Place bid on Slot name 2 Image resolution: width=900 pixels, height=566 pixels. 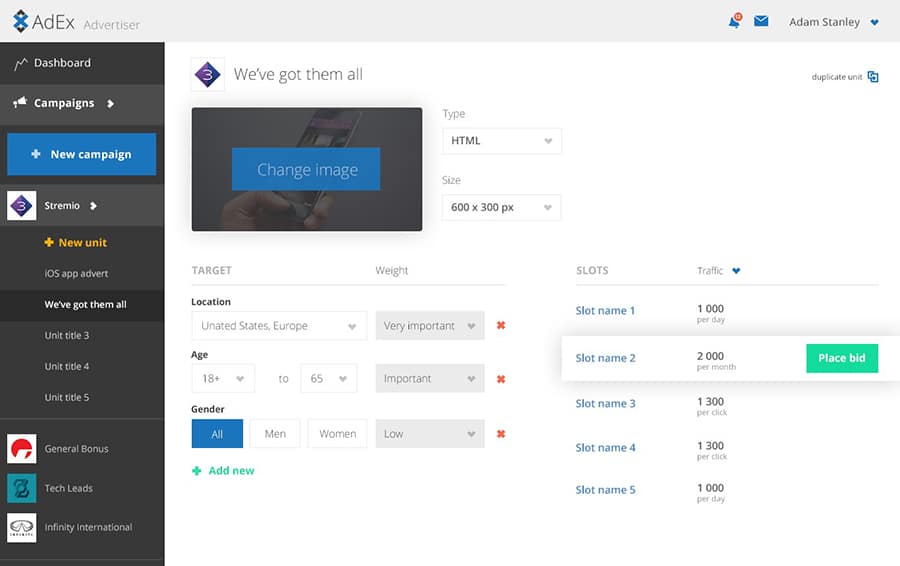tap(841, 358)
